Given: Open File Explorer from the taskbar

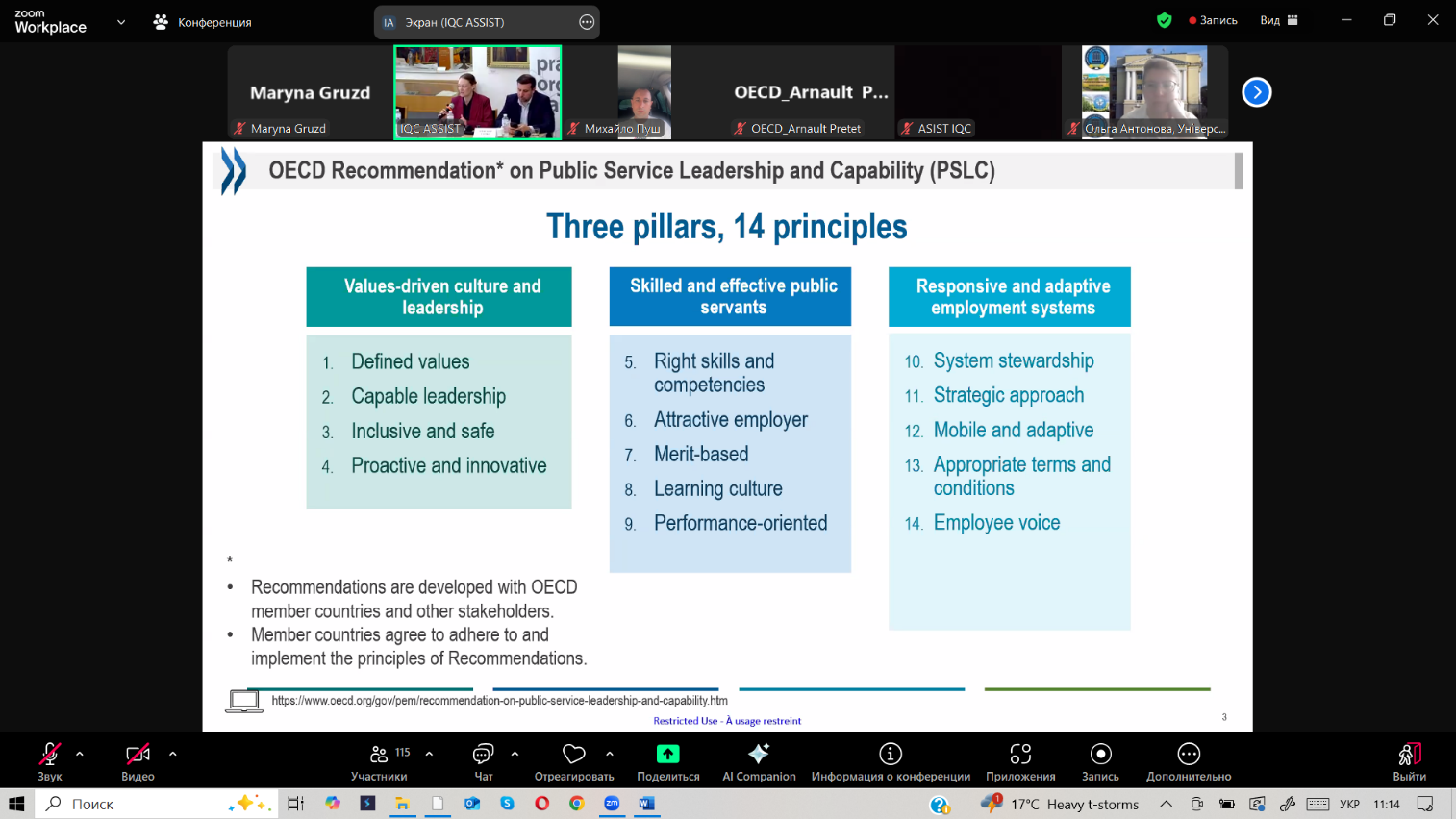Looking at the screenshot, I should 402,804.
